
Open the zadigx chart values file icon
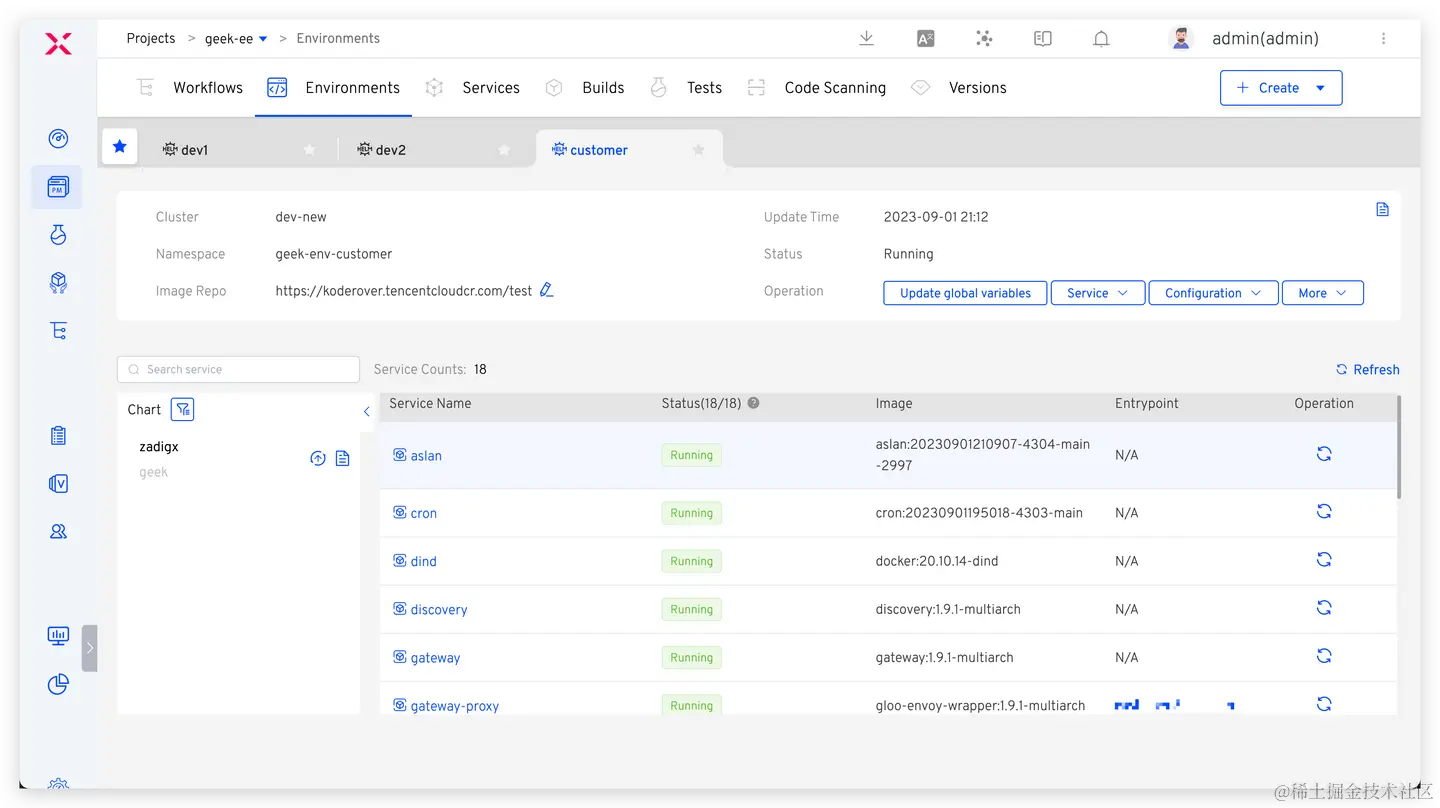[342, 458]
